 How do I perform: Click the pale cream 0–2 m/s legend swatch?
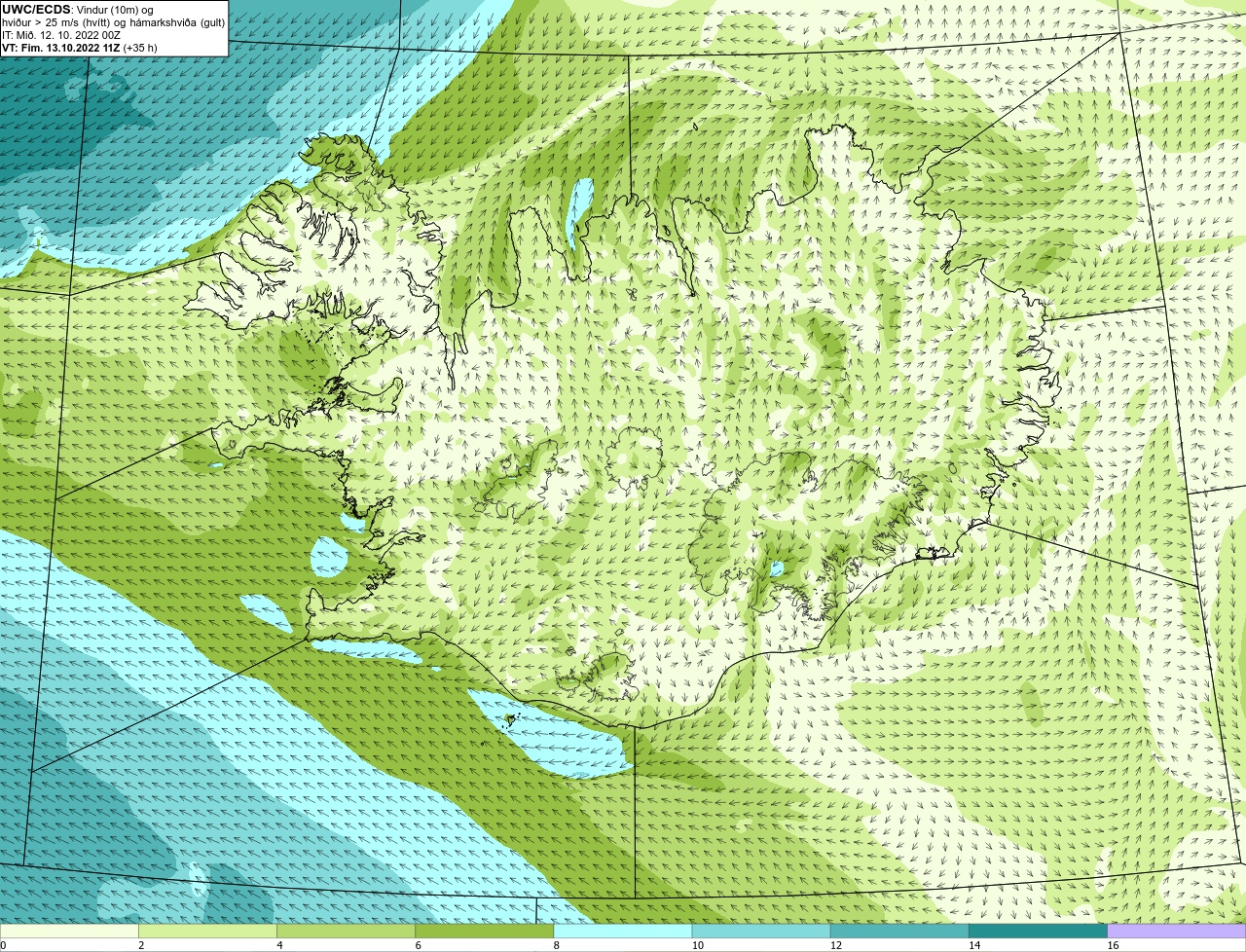pyautogui.click(x=69, y=932)
